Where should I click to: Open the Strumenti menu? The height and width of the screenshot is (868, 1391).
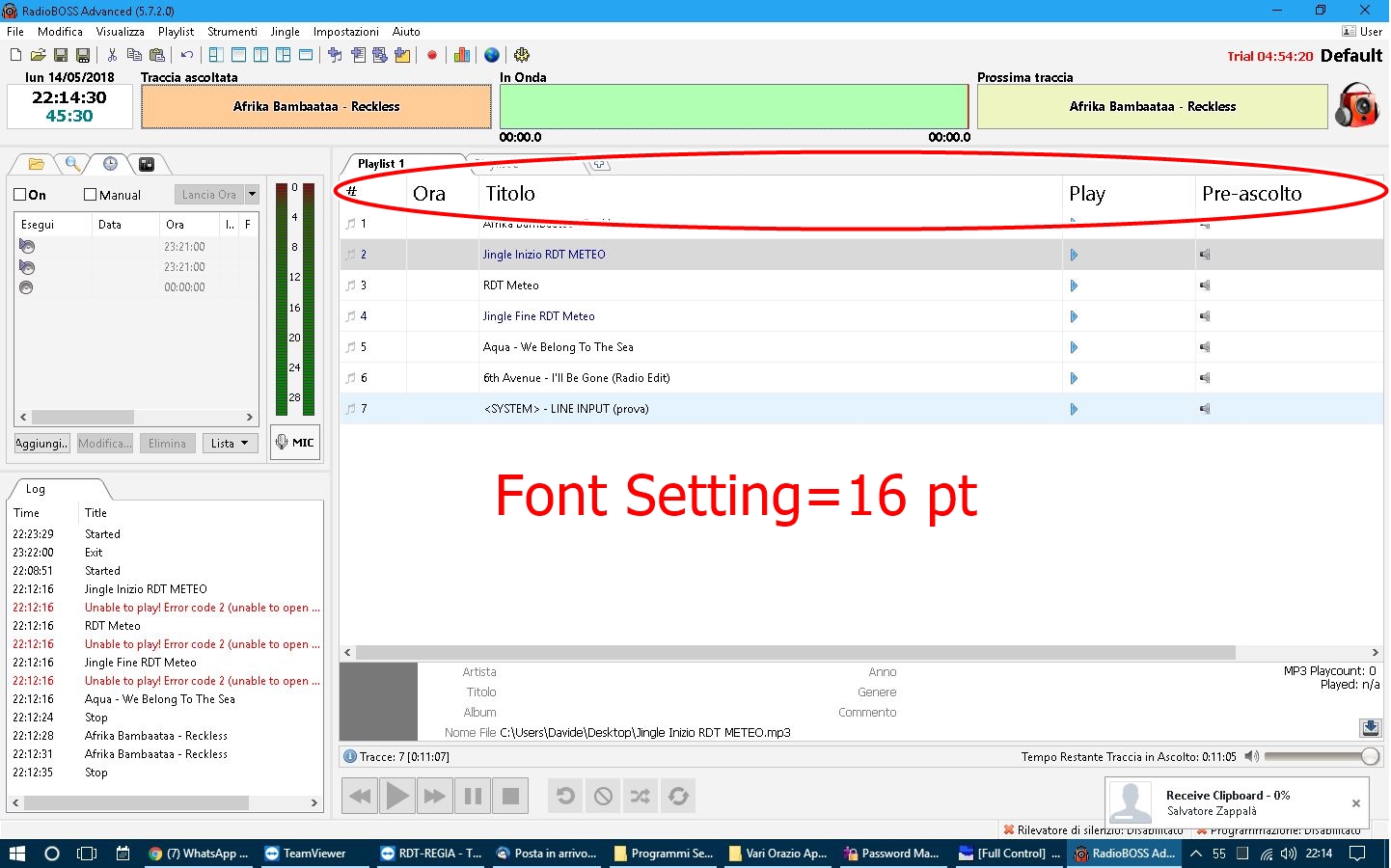coord(232,32)
